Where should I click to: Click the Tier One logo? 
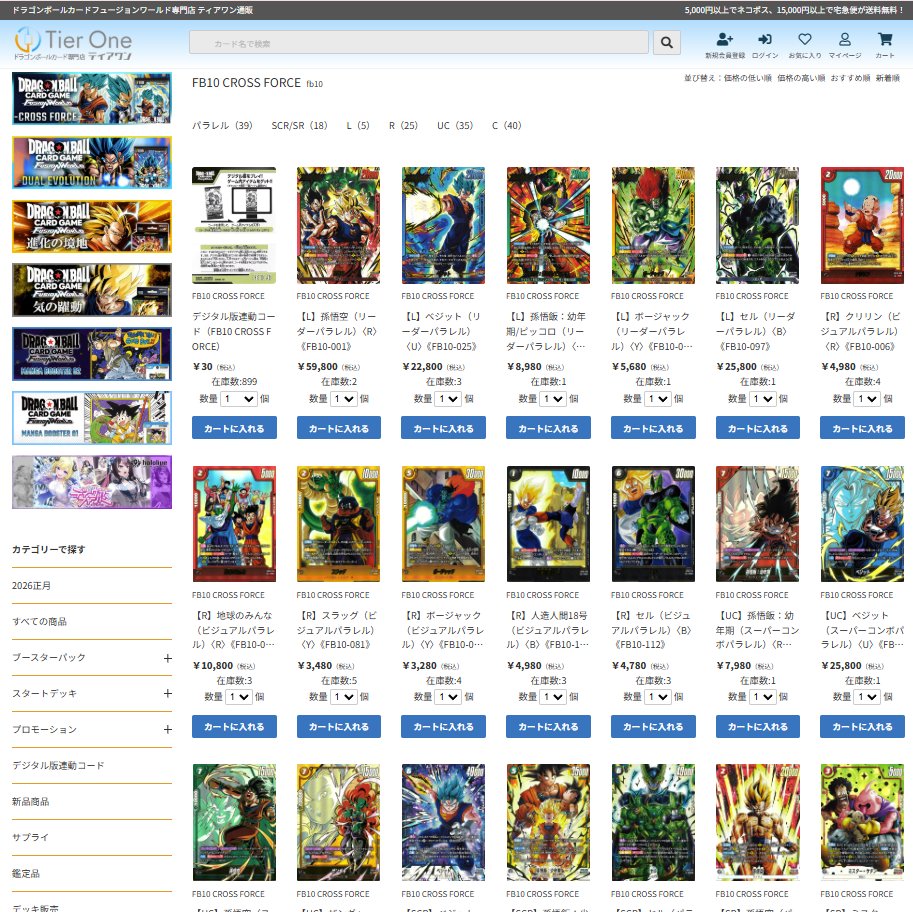click(73, 44)
